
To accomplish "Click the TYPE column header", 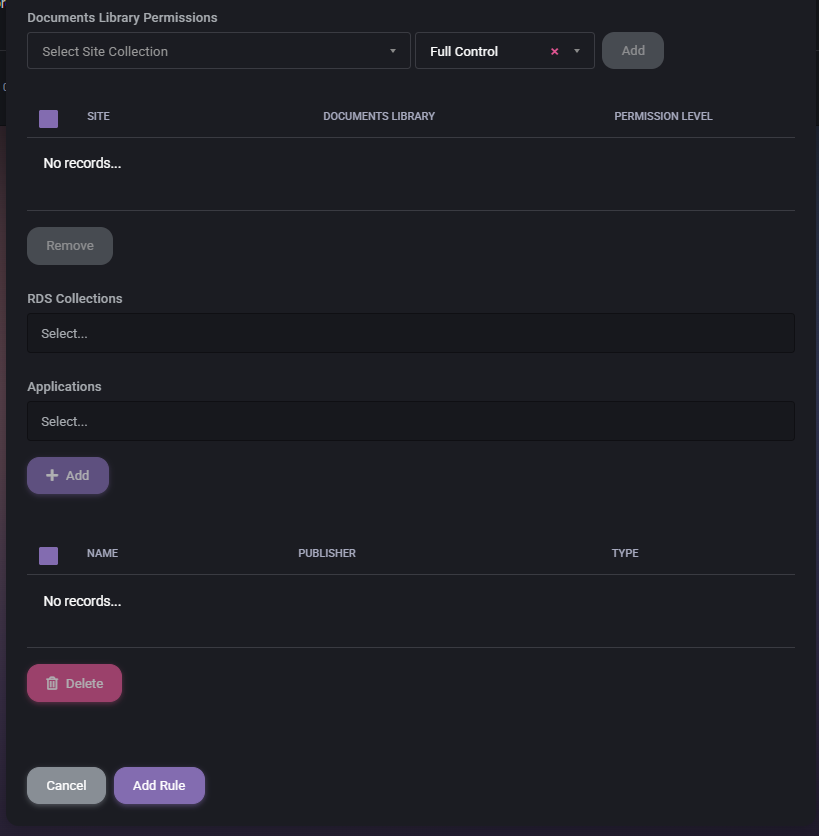I will 624,553.
